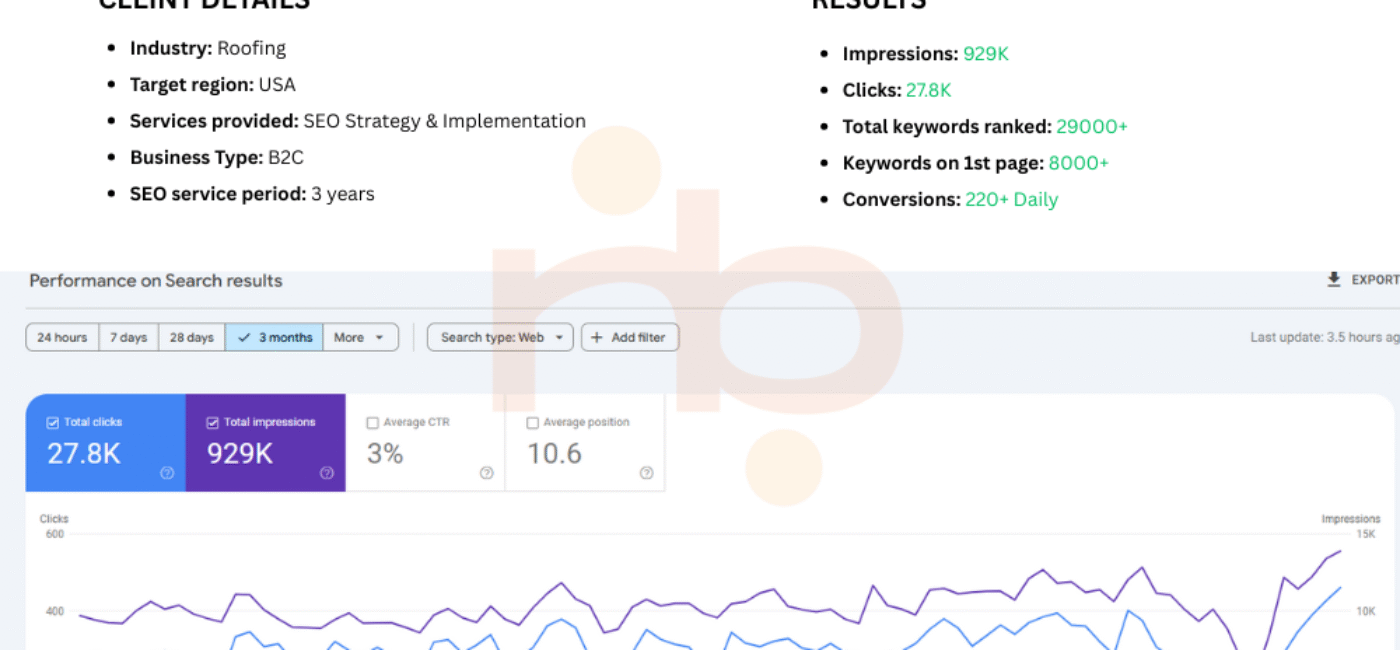Open help icon on Average CTR card

[x=487, y=473]
